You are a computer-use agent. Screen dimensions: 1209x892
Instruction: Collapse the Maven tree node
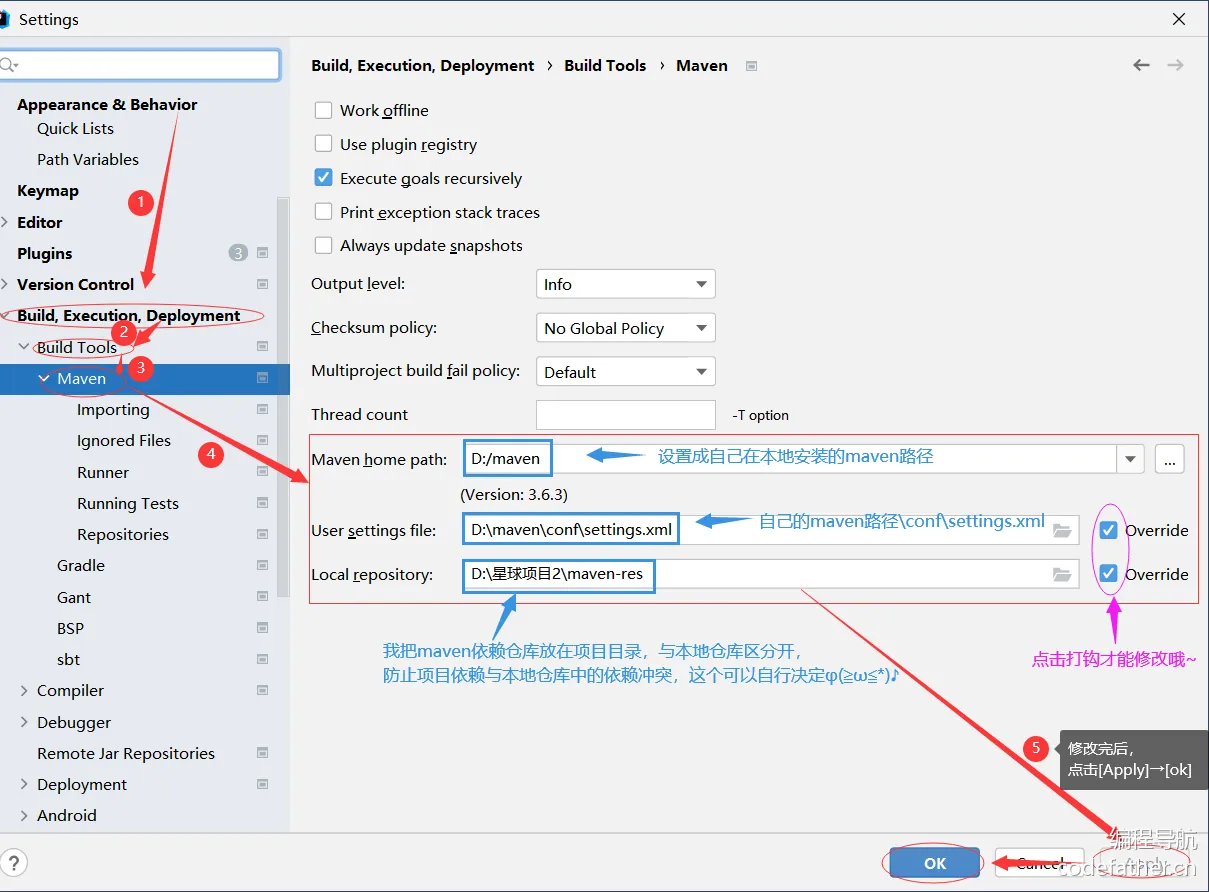tap(44, 378)
